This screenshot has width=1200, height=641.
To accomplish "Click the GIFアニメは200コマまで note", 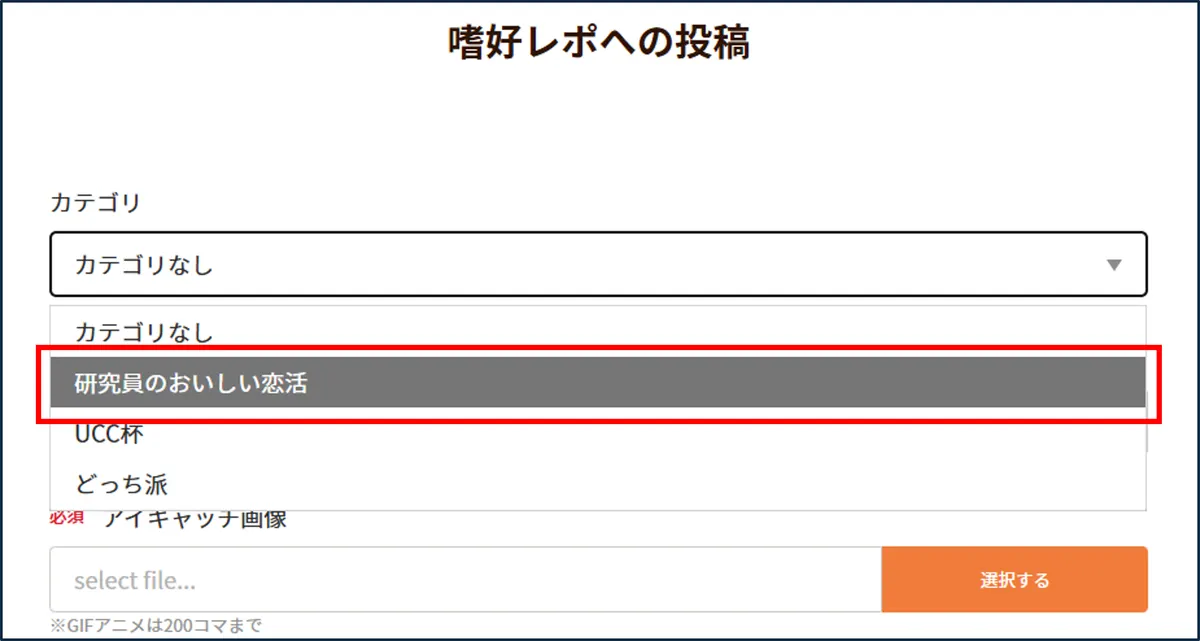I will click(x=163, y=626).
